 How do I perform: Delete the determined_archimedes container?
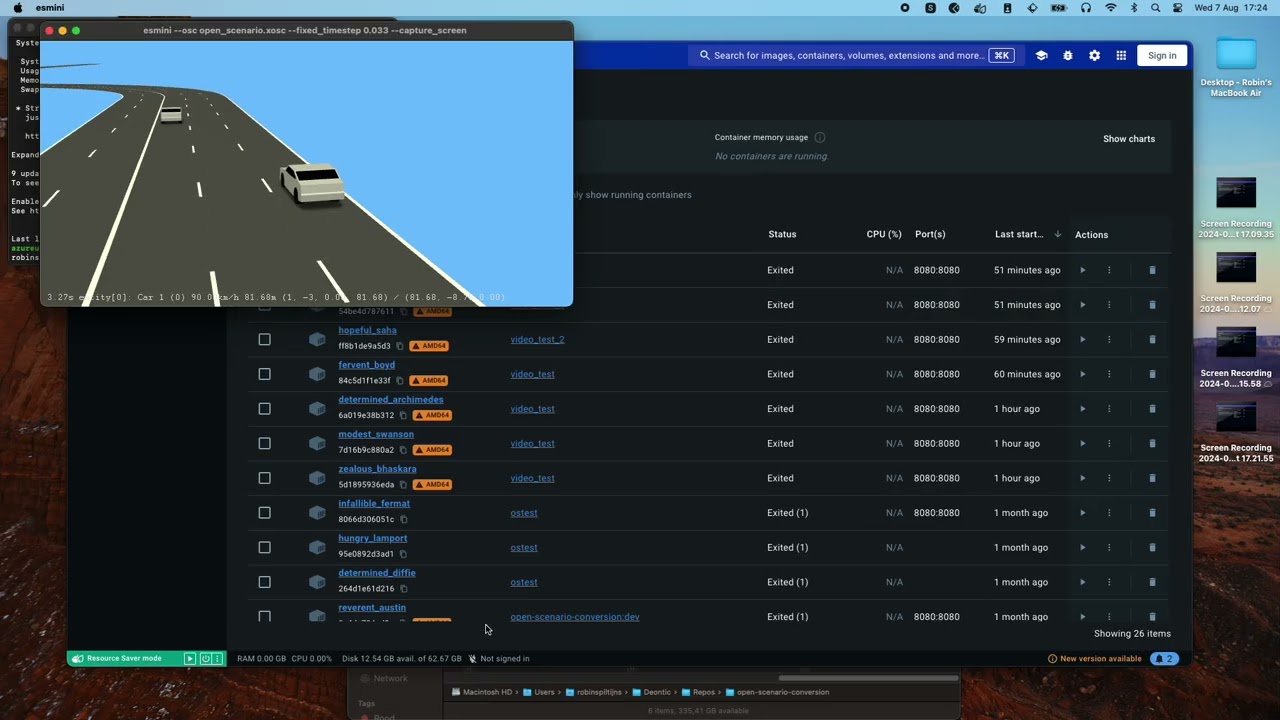coord(1152,409)
